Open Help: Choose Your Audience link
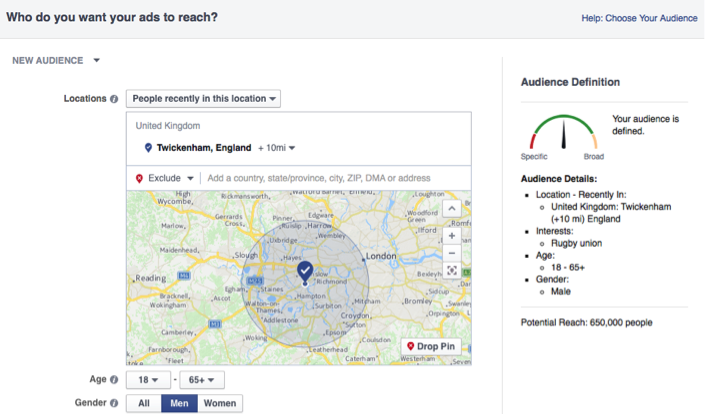This screenshot has width=705, height=415. pos(639,18)
